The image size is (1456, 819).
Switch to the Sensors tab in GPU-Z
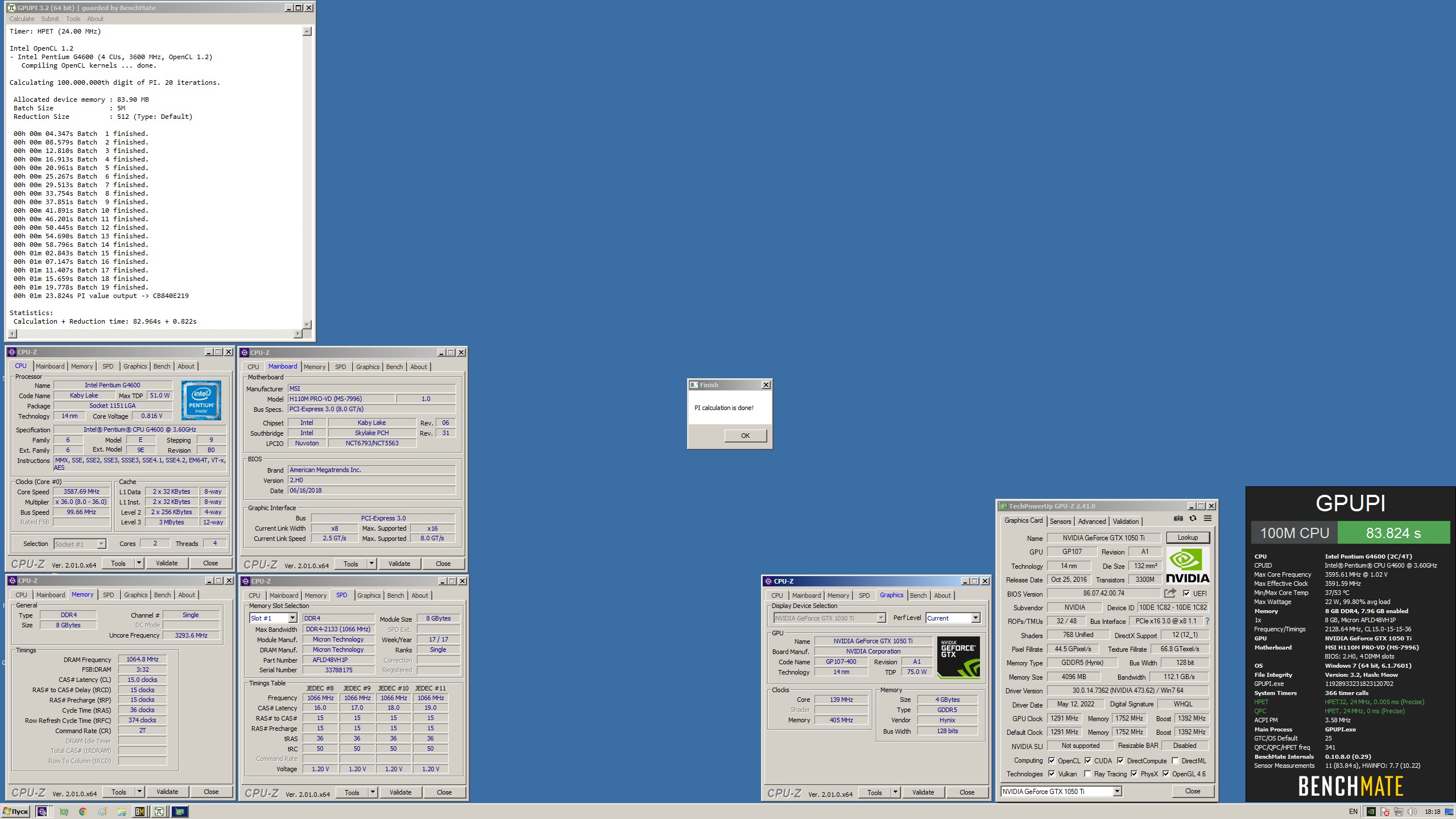coord(1060,521)
